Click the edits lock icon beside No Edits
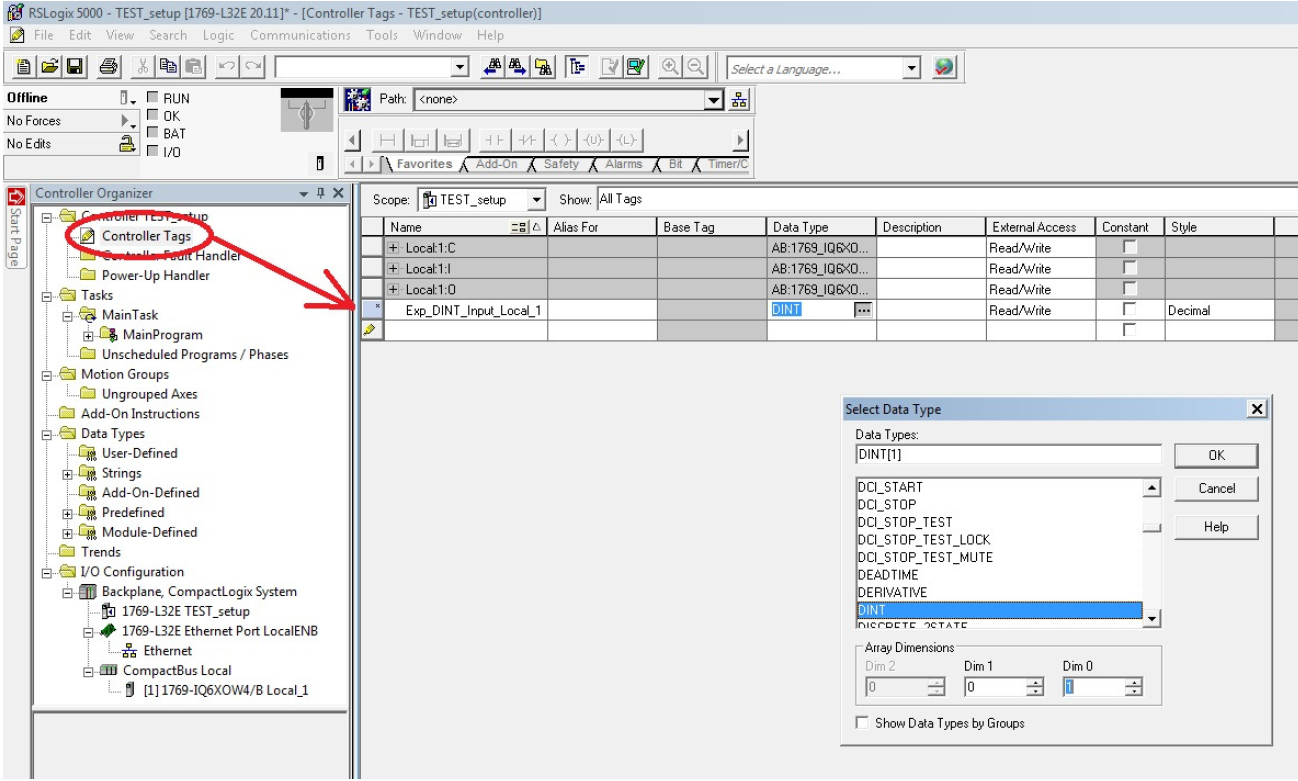Image resolution: width=1298 pixels, height=781 pixels. [x=127, y=143]
